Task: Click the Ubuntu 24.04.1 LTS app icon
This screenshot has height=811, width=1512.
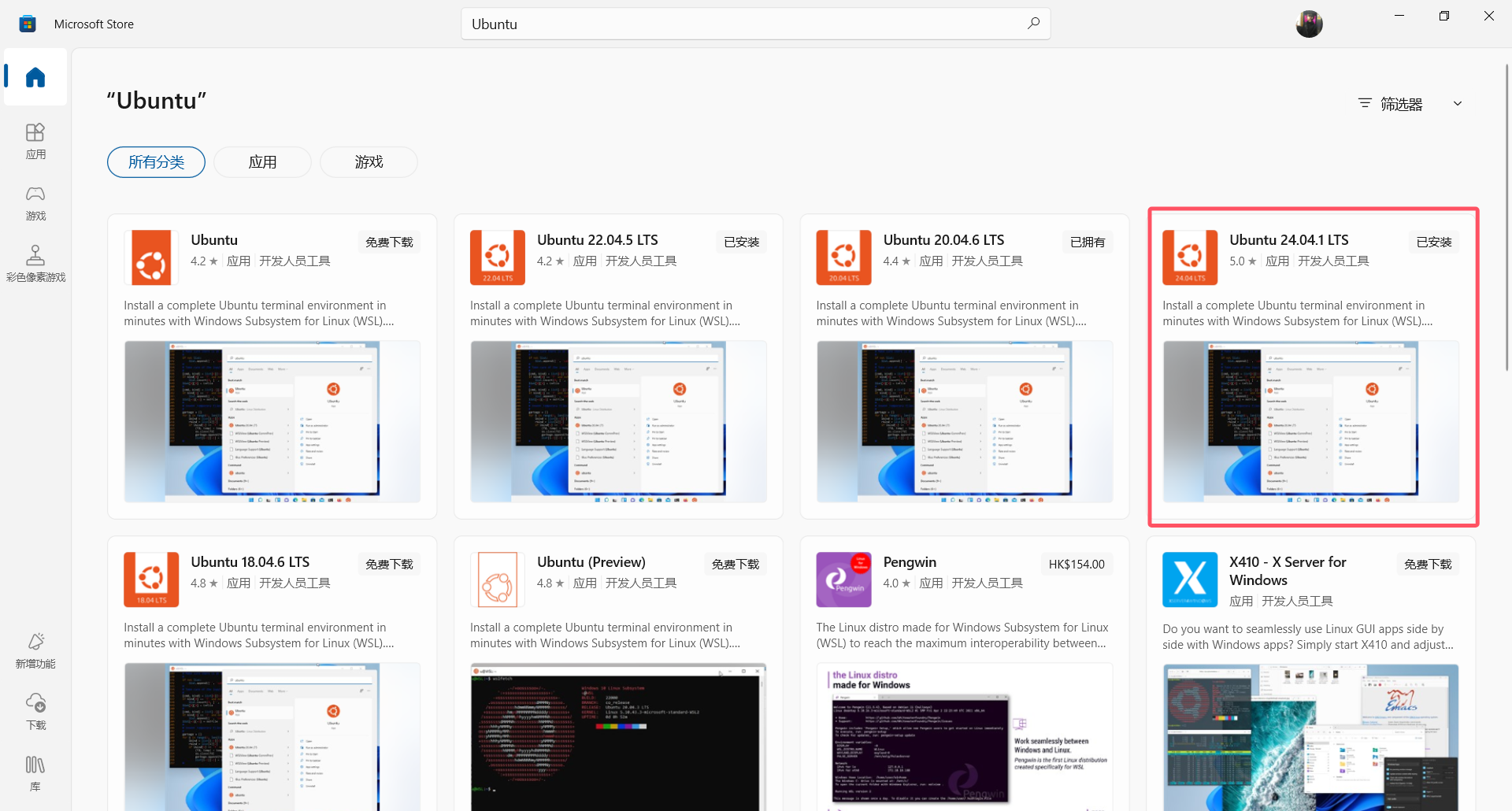Action: point(1190,257)
